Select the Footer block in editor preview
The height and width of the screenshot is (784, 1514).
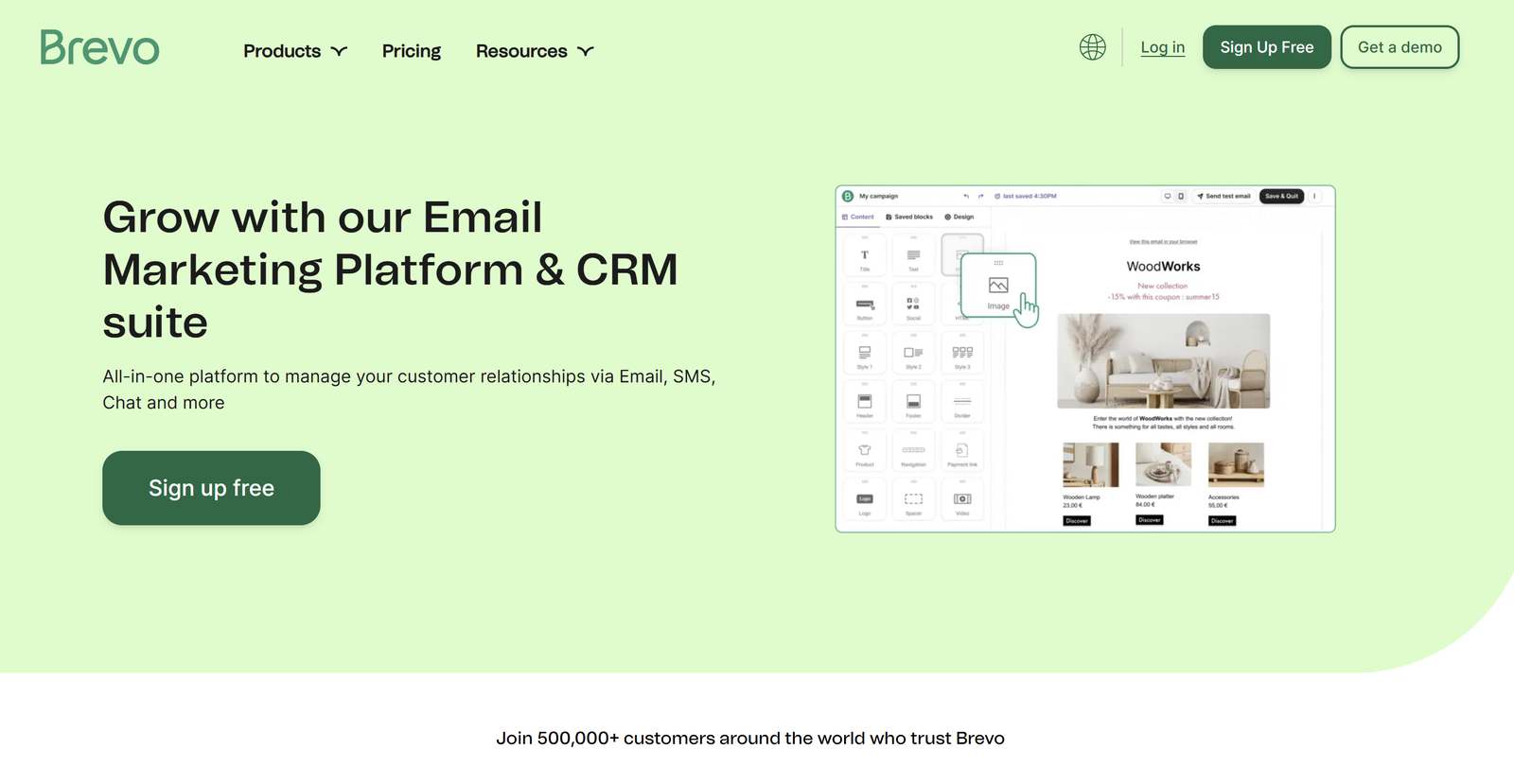pos(913,402)
